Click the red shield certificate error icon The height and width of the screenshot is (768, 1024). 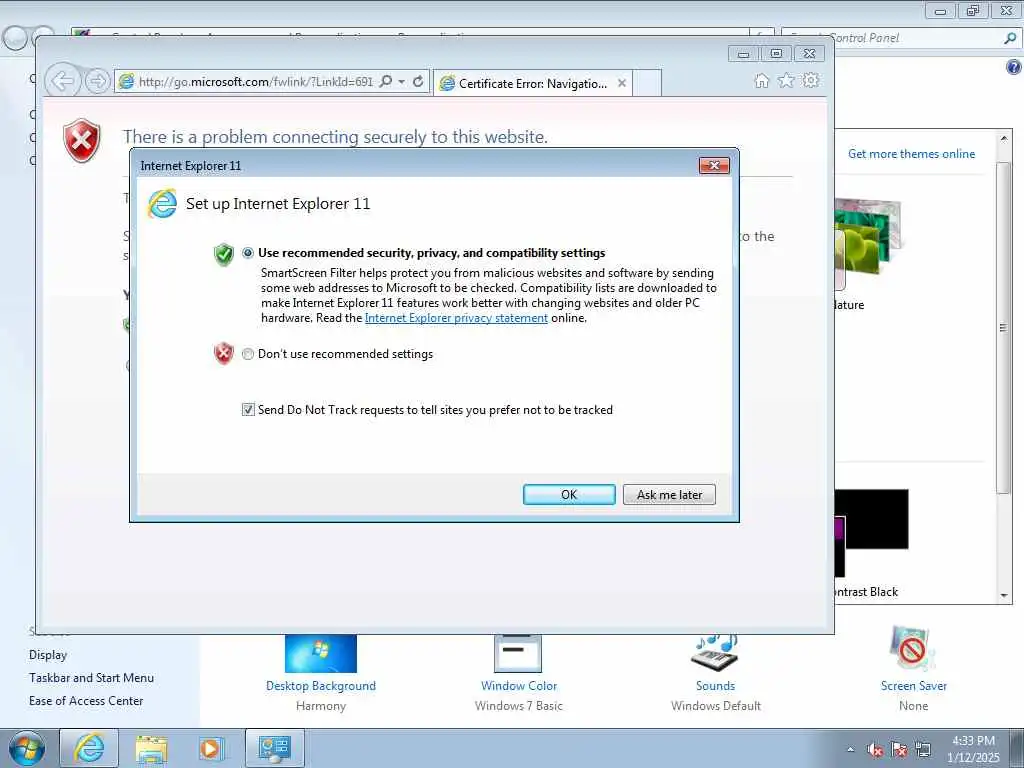click(82, 140)
